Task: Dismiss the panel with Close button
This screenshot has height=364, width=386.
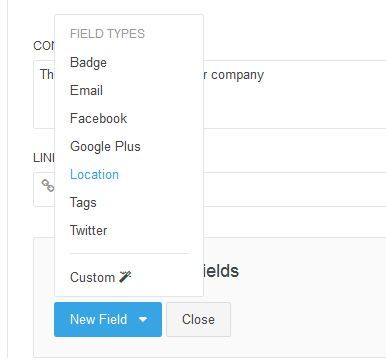Action: tap(198, 320)
